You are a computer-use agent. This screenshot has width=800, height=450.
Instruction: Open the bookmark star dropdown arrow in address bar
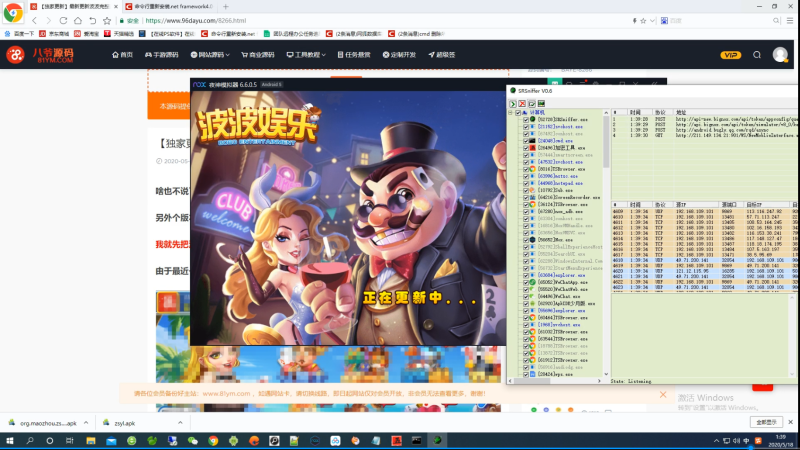[x=652, y=21]
